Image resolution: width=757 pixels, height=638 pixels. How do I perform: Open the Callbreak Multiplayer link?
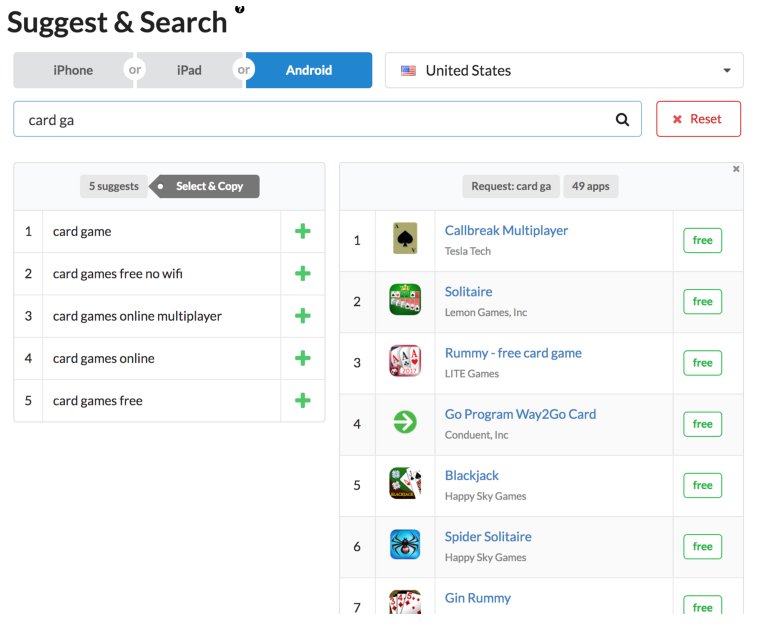(x=506, y=230)
